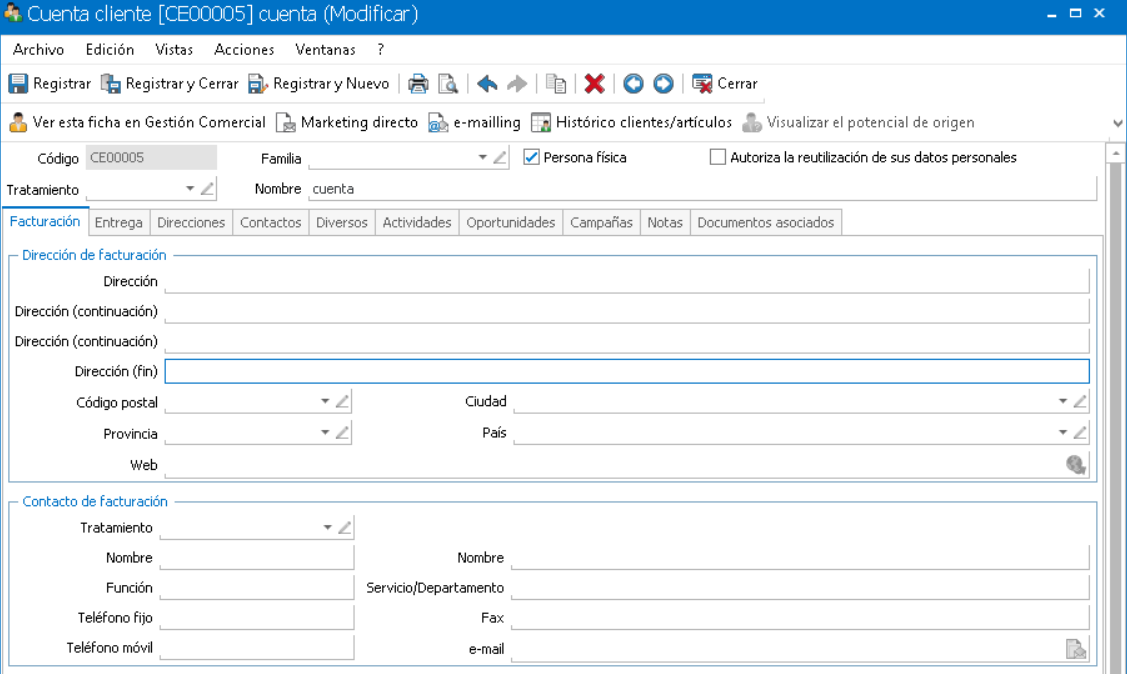This screenshot has width=1127, height=674.
Task: Open the Código postal dropdown
Action: [x=325, y=401]
